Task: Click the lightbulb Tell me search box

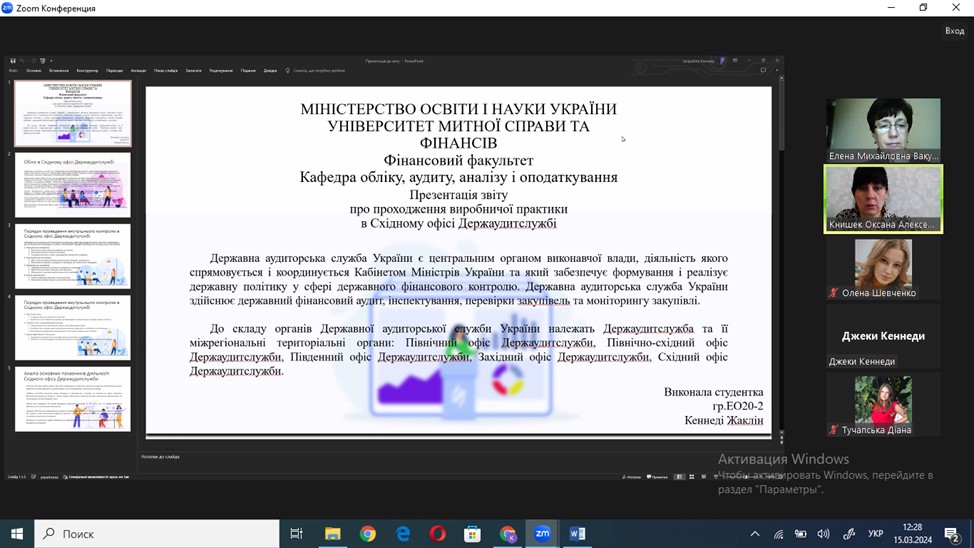Action: (315, 71)
